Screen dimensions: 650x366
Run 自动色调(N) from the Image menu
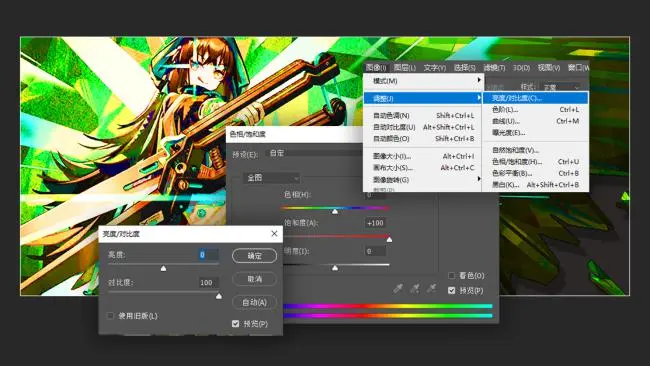click(422, 116)
